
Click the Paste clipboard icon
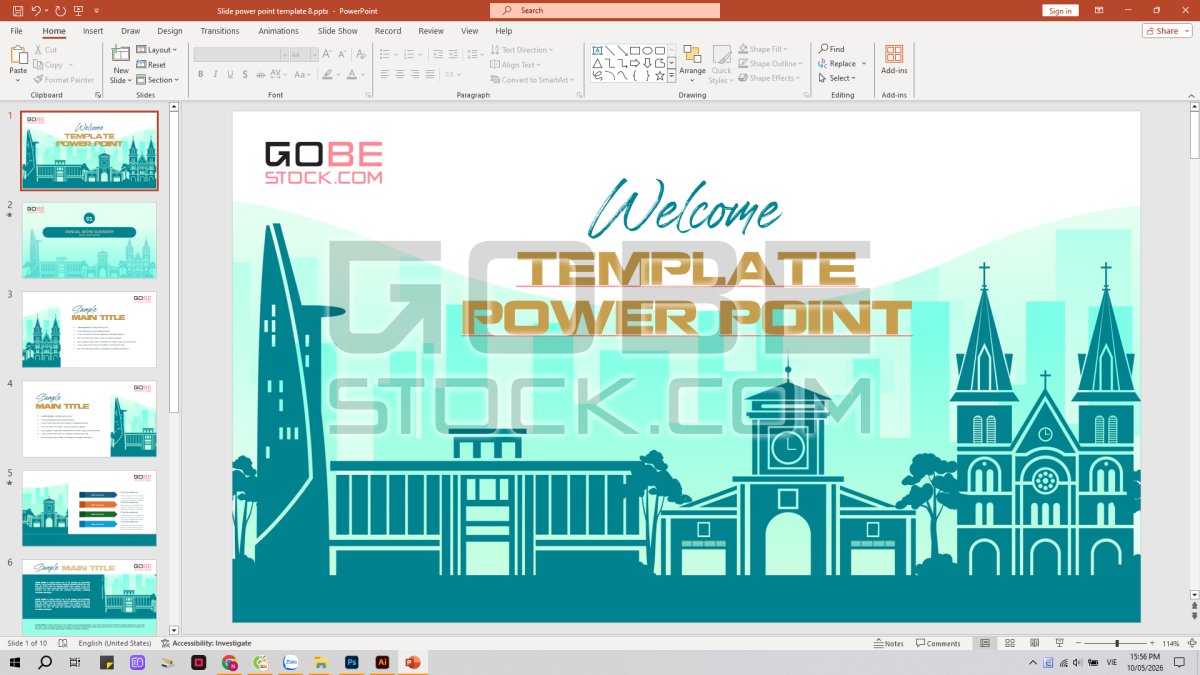(x=18, y=56)
